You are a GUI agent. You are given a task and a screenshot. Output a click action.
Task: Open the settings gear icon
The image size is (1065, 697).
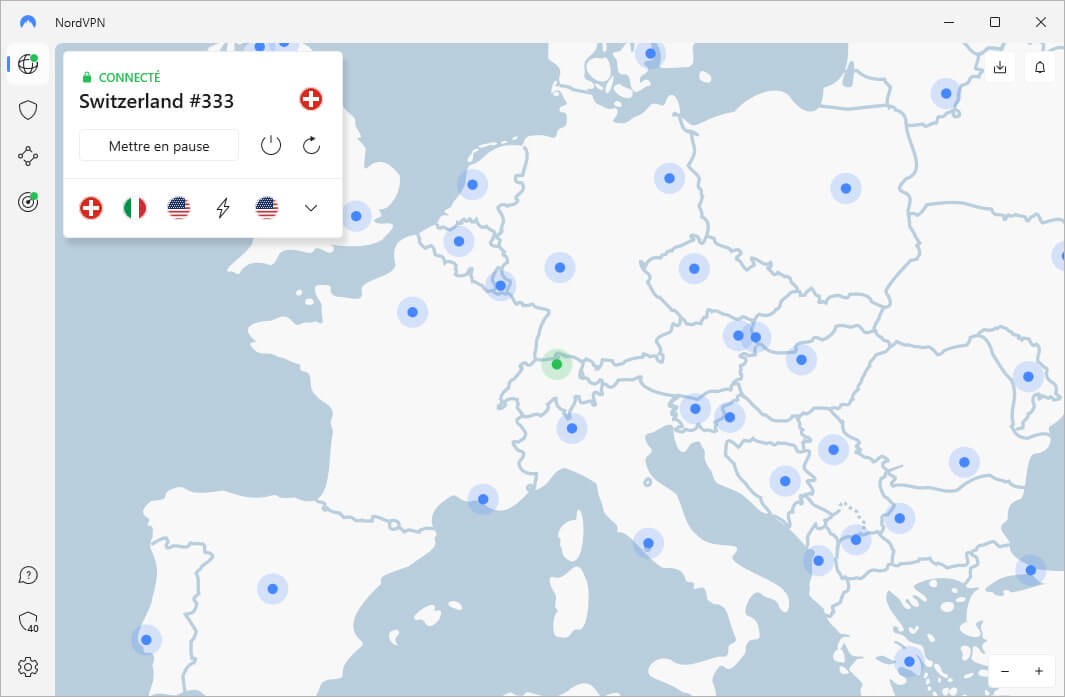pyautogui.click(x=28, y=667)
